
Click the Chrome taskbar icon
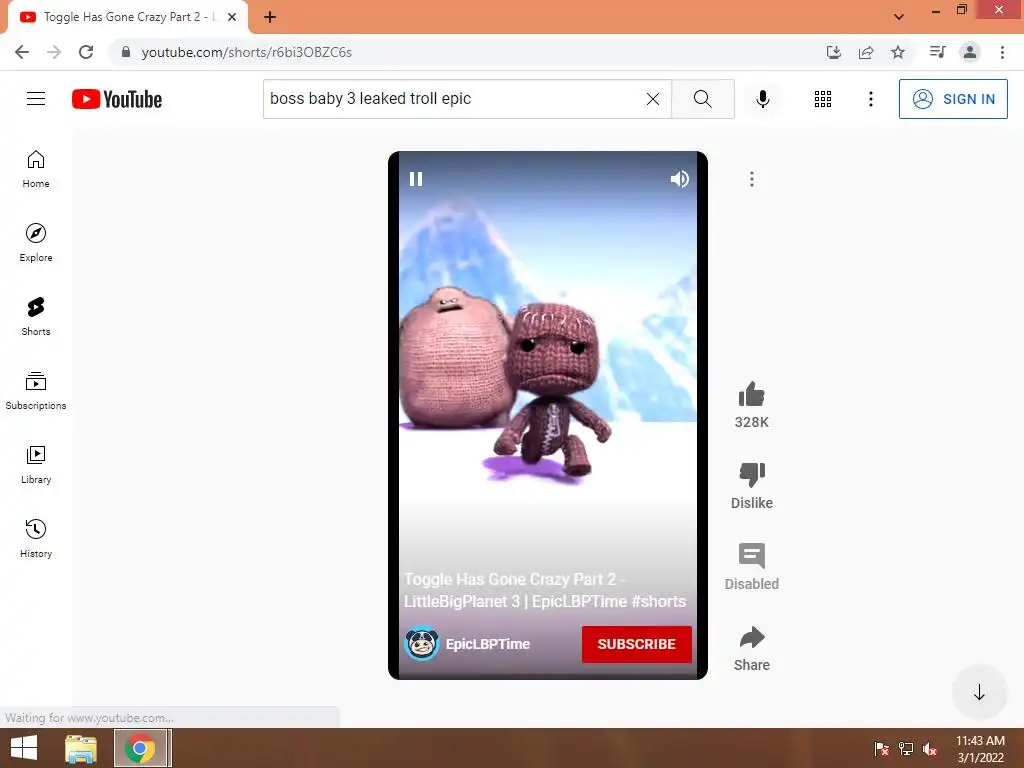pyautogui.click(x=140, y=748)
